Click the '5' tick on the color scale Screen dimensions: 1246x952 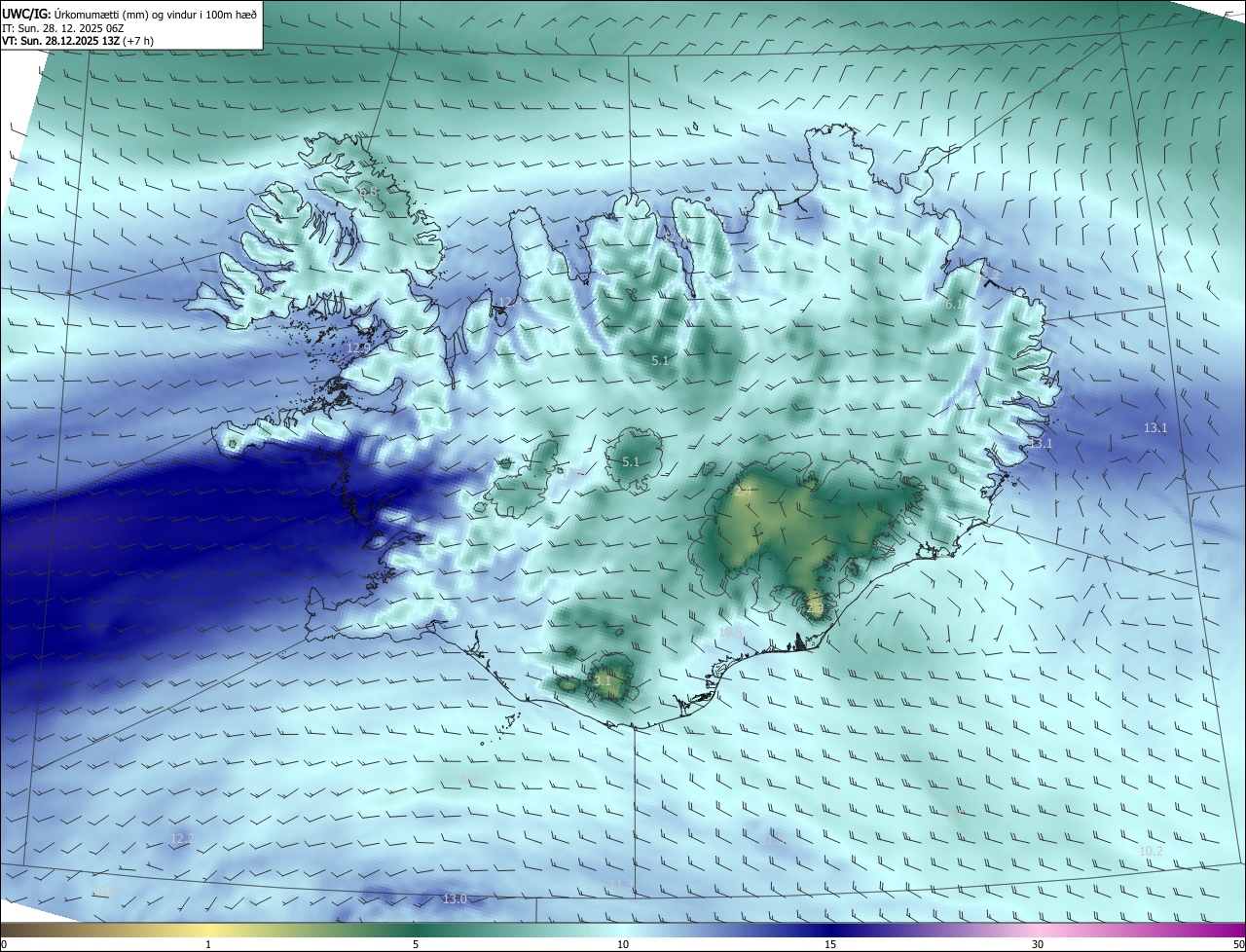(x=416, y=944)
